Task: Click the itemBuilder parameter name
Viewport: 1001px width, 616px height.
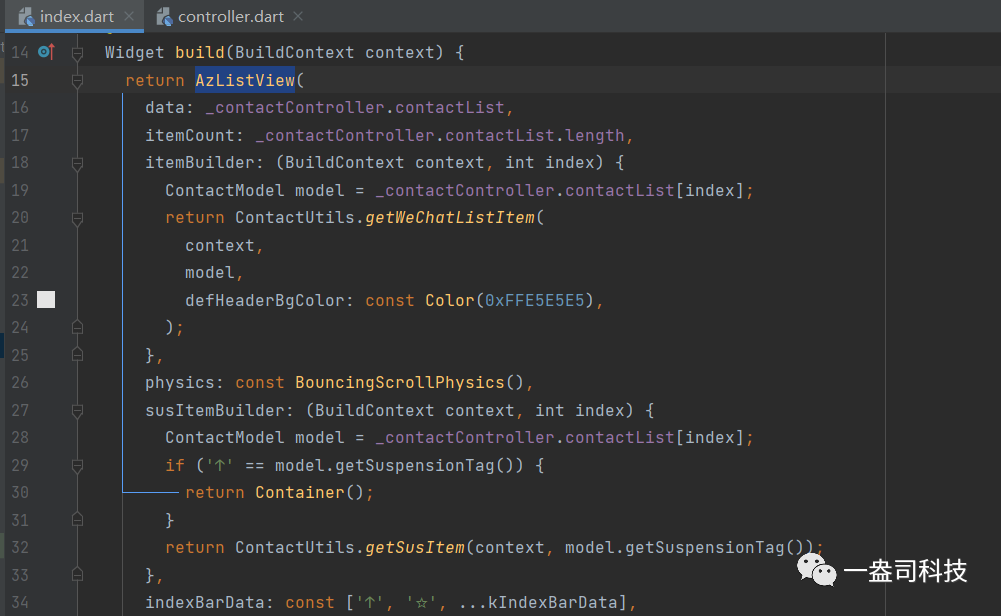Action: click(x=200, y=163)
